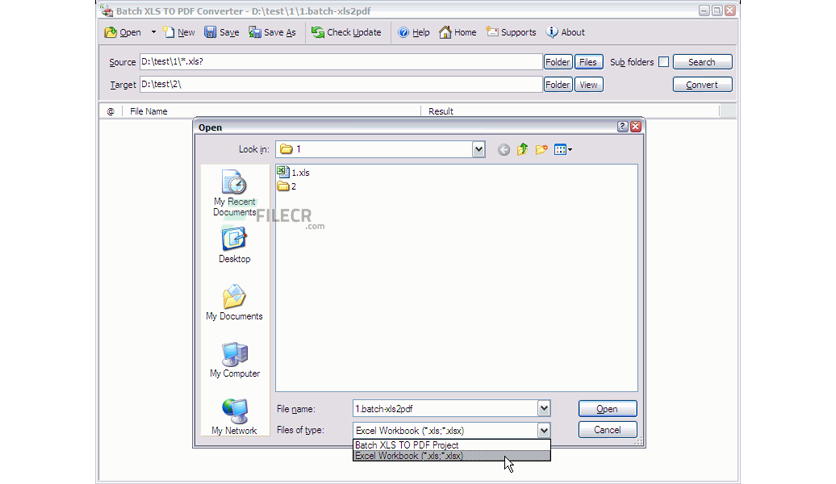Expand the File name dropdown arrow
The image size is (836, 484).
click(x=543, y=408)
